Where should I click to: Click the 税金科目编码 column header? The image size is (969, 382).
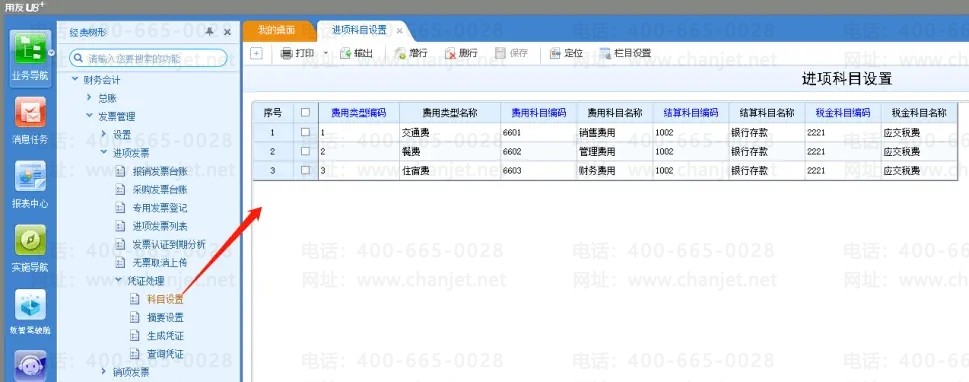pyautogui.click(x=843, y=112)
